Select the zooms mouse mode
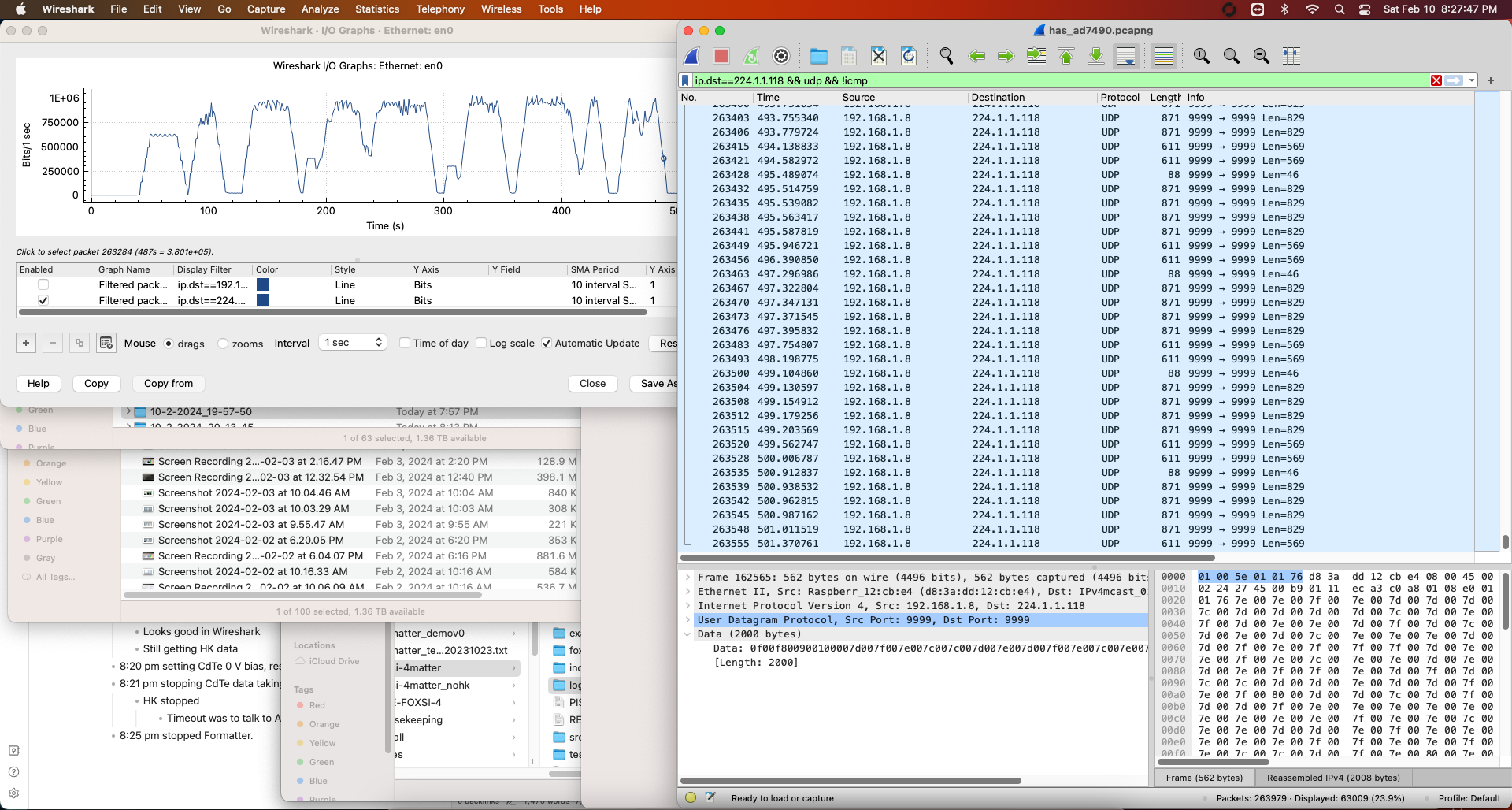This screenshot has width=1512, height=810. [223, 344]
